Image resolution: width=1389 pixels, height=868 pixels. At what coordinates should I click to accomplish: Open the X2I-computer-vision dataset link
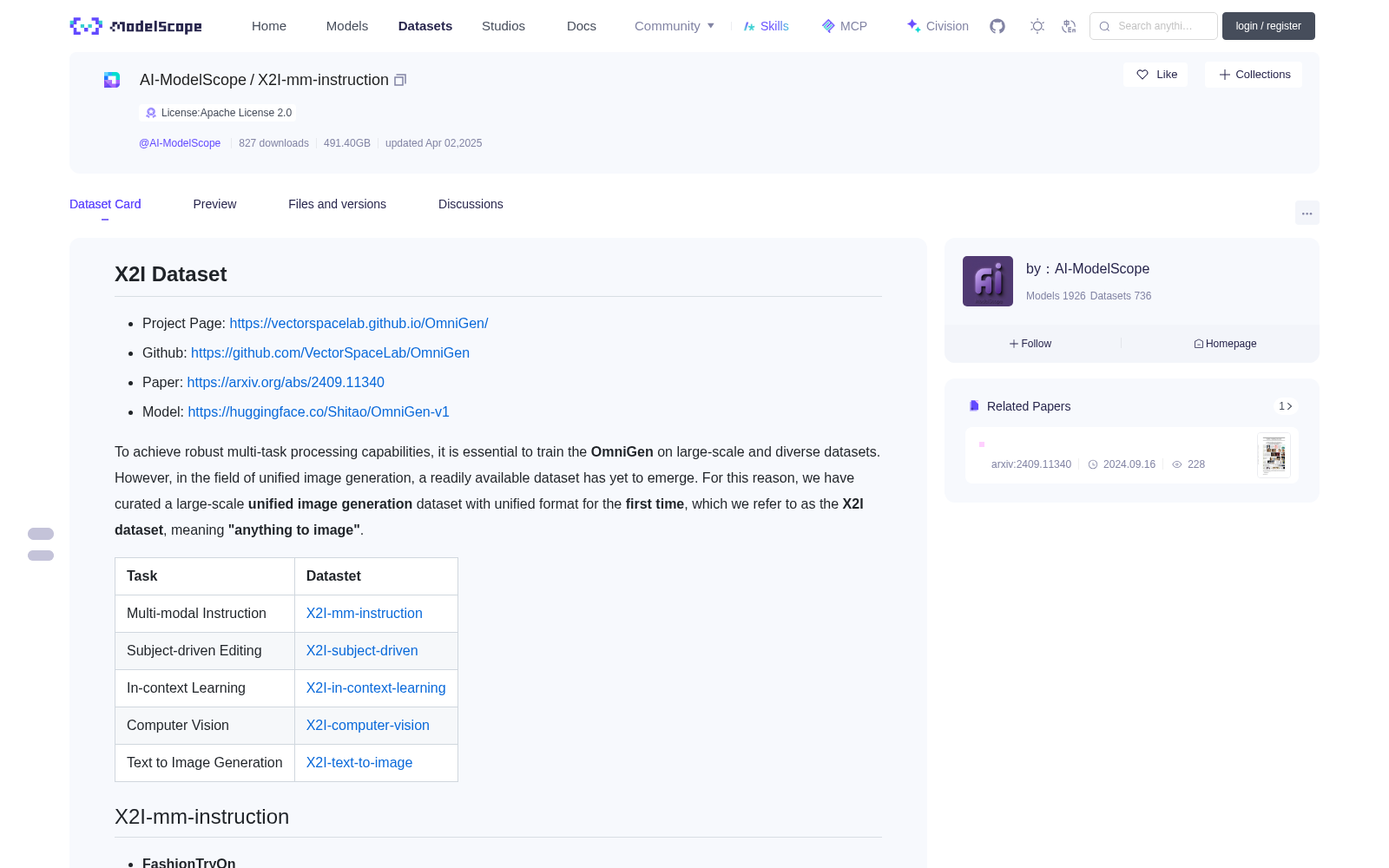coord(368,725)
